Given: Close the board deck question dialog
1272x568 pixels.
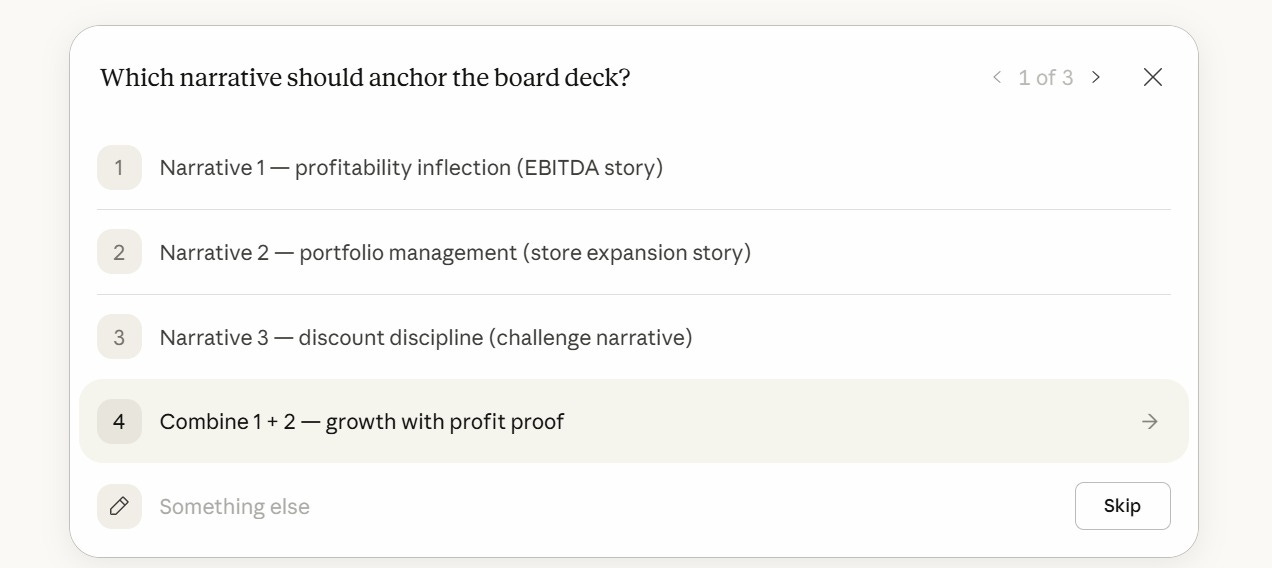Looking at the screenshot, I should pos(1153,77).
